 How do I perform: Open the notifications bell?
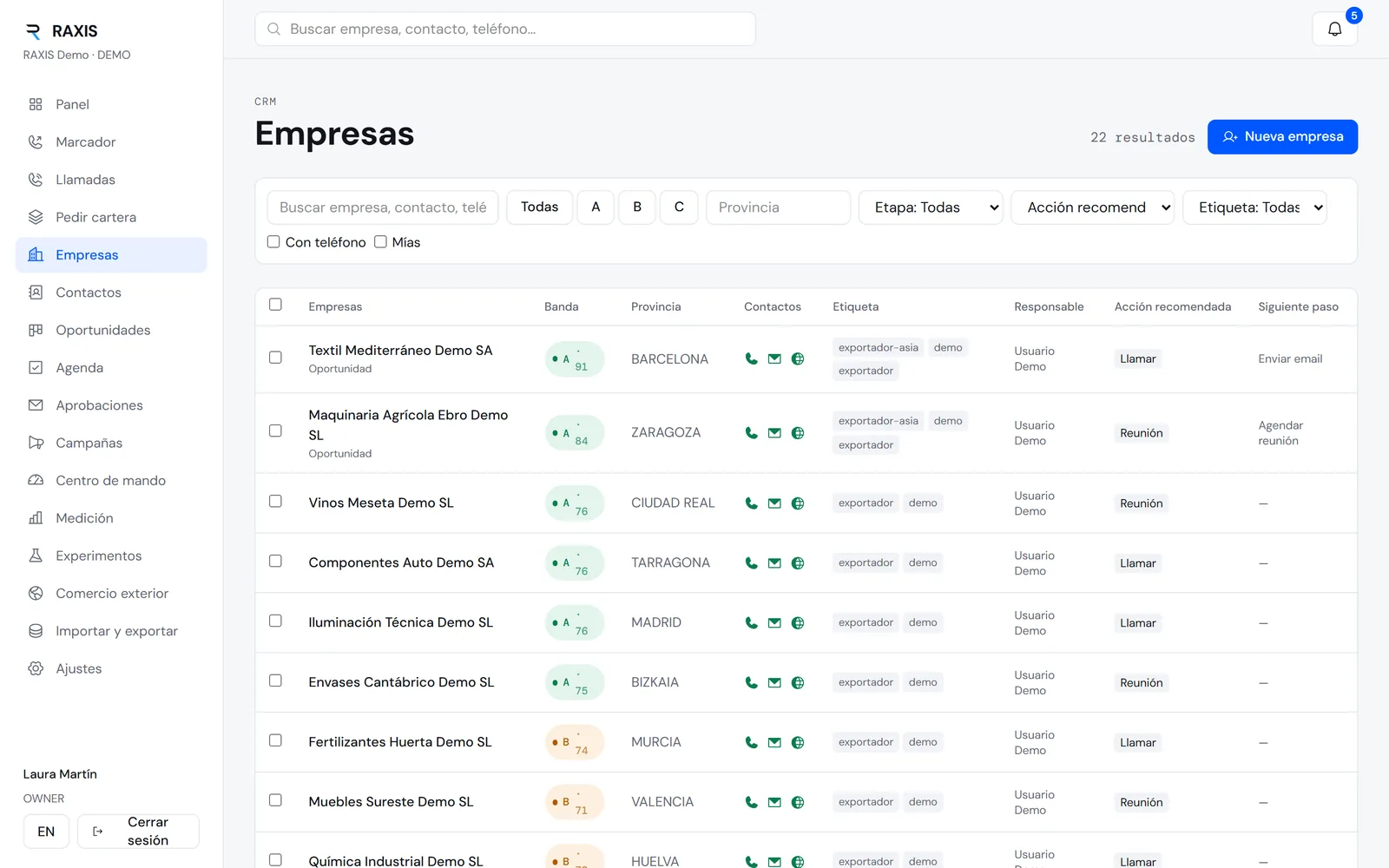pyautogui.click(x=1334, y=29)
